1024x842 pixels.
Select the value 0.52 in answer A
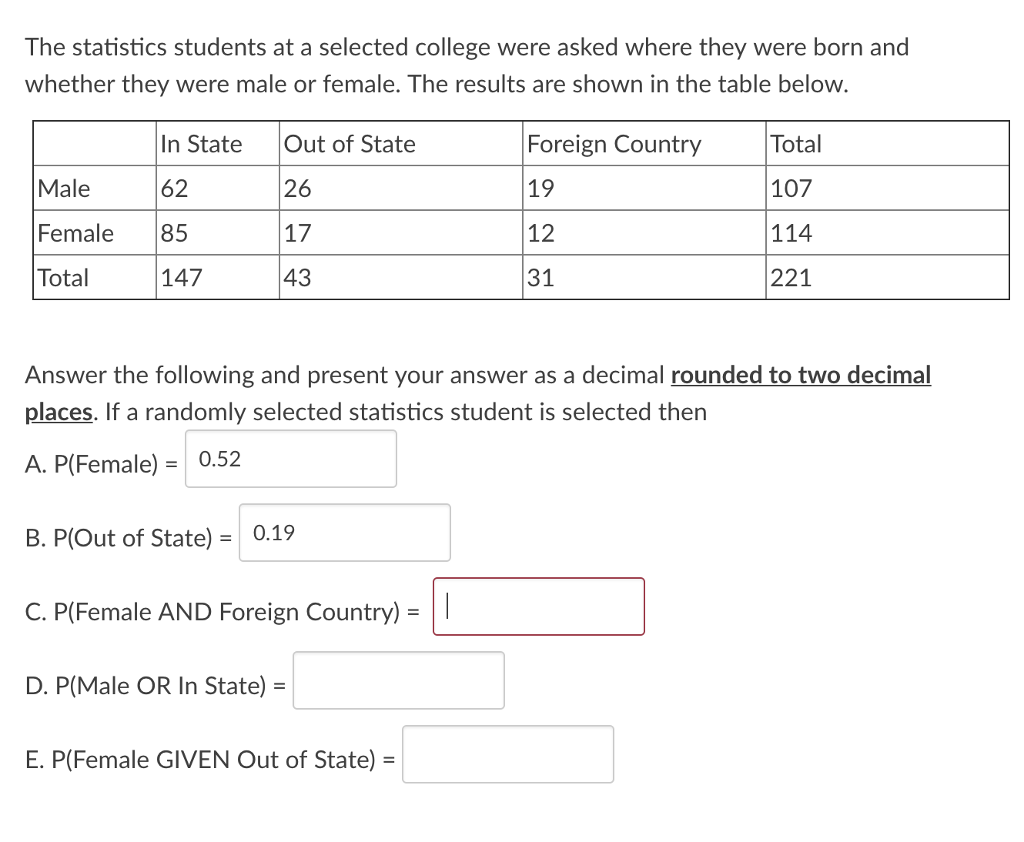218,460
